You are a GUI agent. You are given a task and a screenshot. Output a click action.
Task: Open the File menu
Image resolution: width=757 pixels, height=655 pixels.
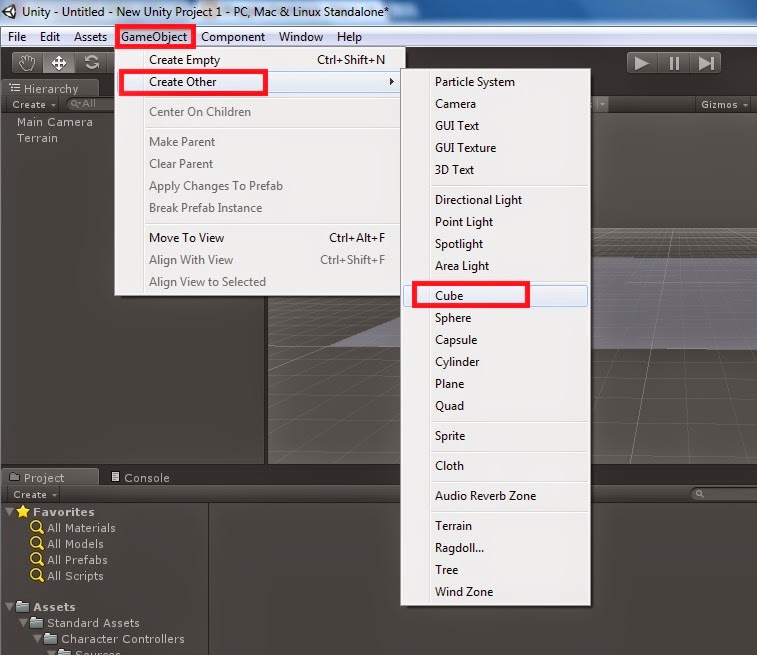[17, 37]
